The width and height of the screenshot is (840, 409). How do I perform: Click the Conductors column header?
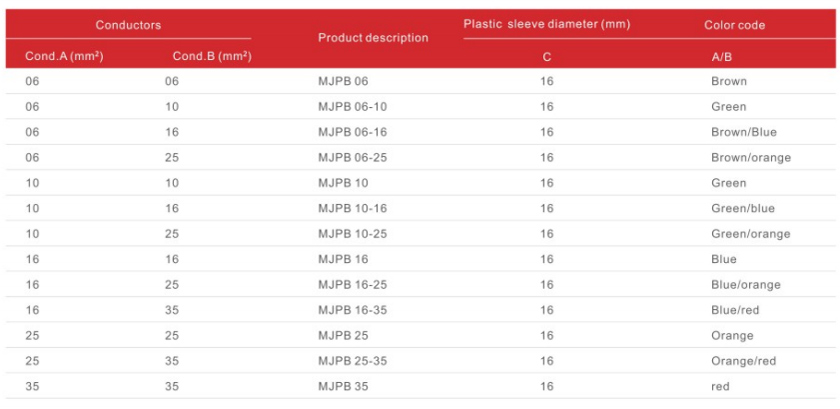coord(128,25)
